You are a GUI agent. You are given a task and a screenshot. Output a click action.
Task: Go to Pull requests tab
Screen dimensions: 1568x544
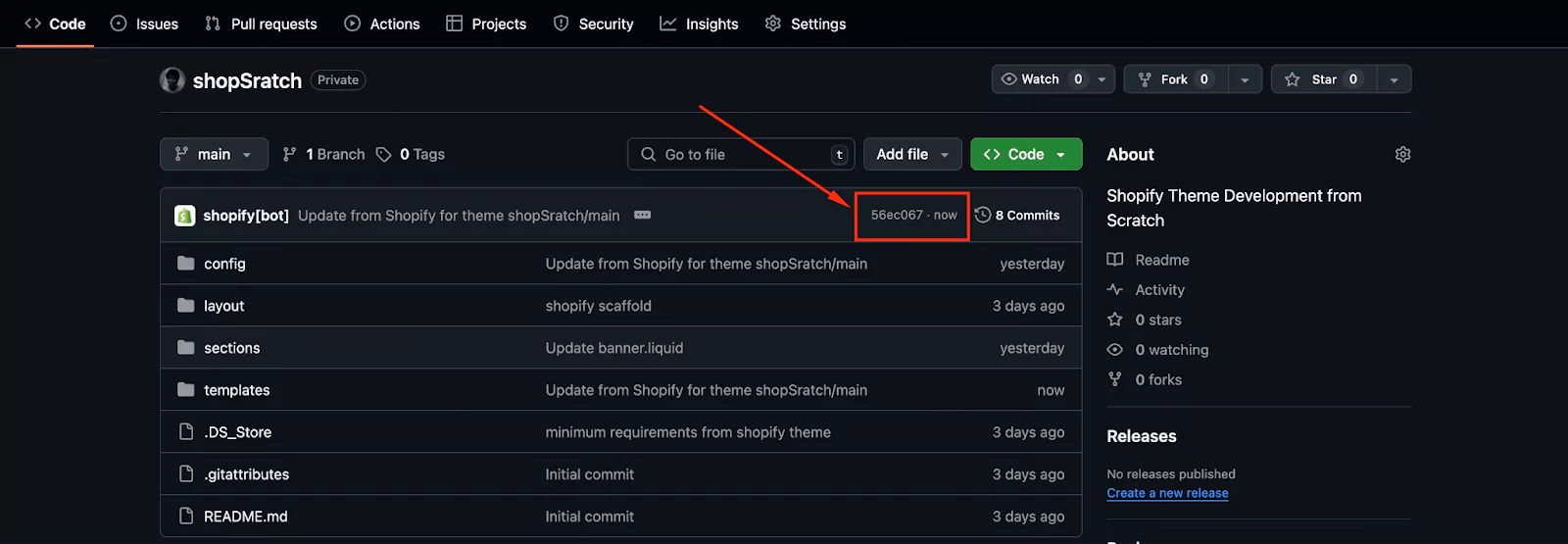pyautogui.click(x=261, y=24)
